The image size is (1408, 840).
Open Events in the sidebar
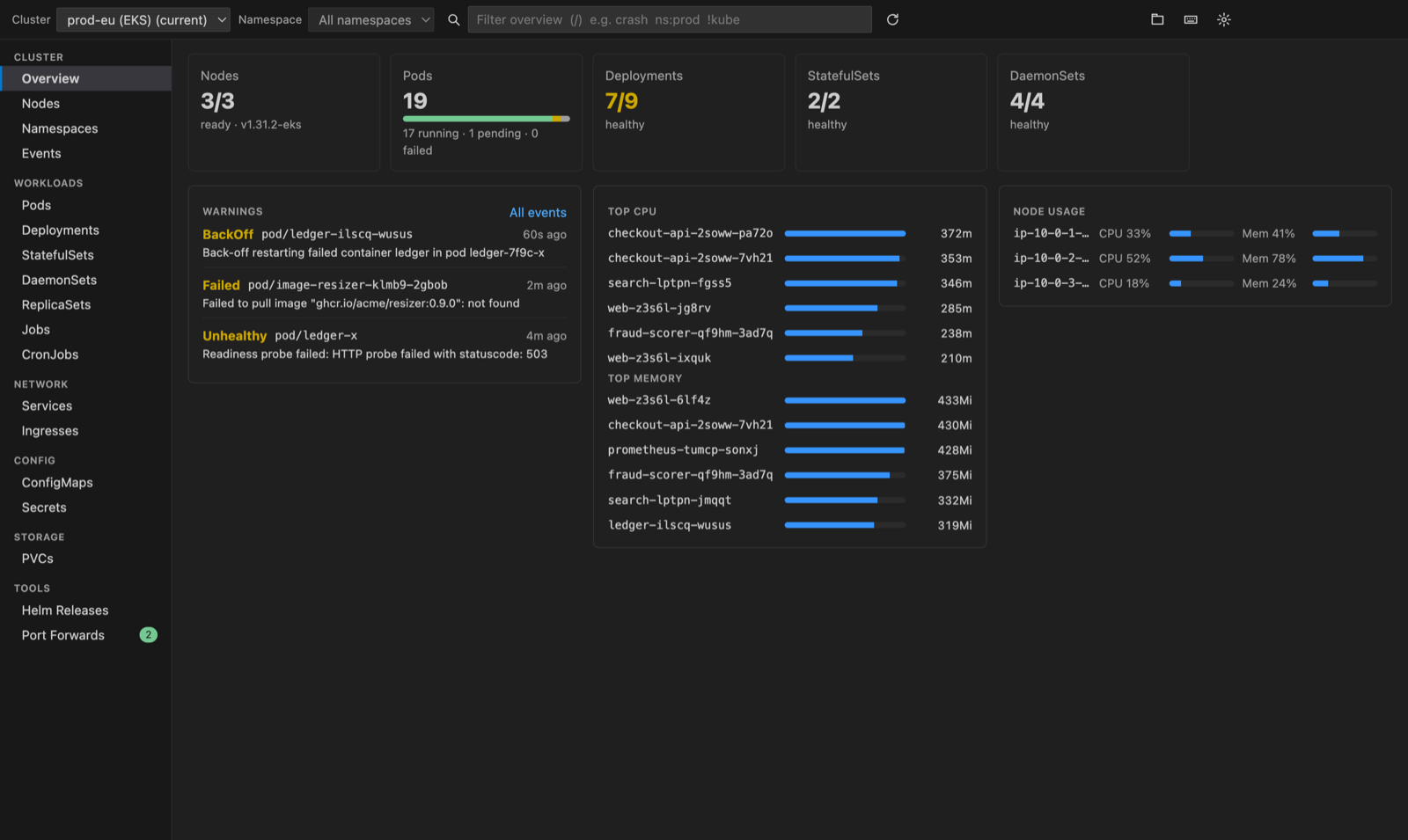coord(85,153)
